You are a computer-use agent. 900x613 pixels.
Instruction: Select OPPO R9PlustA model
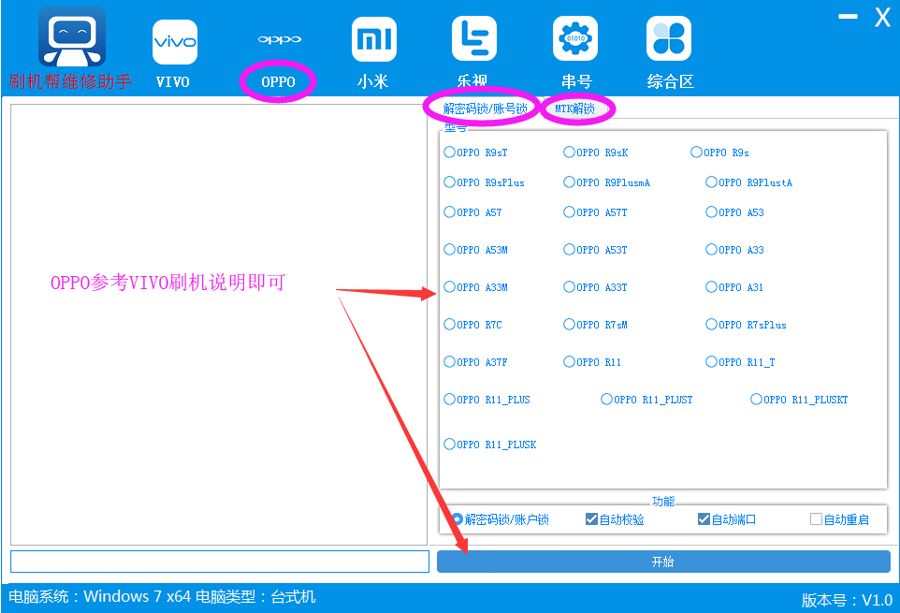pyautogui.click(x=749, y=183)
